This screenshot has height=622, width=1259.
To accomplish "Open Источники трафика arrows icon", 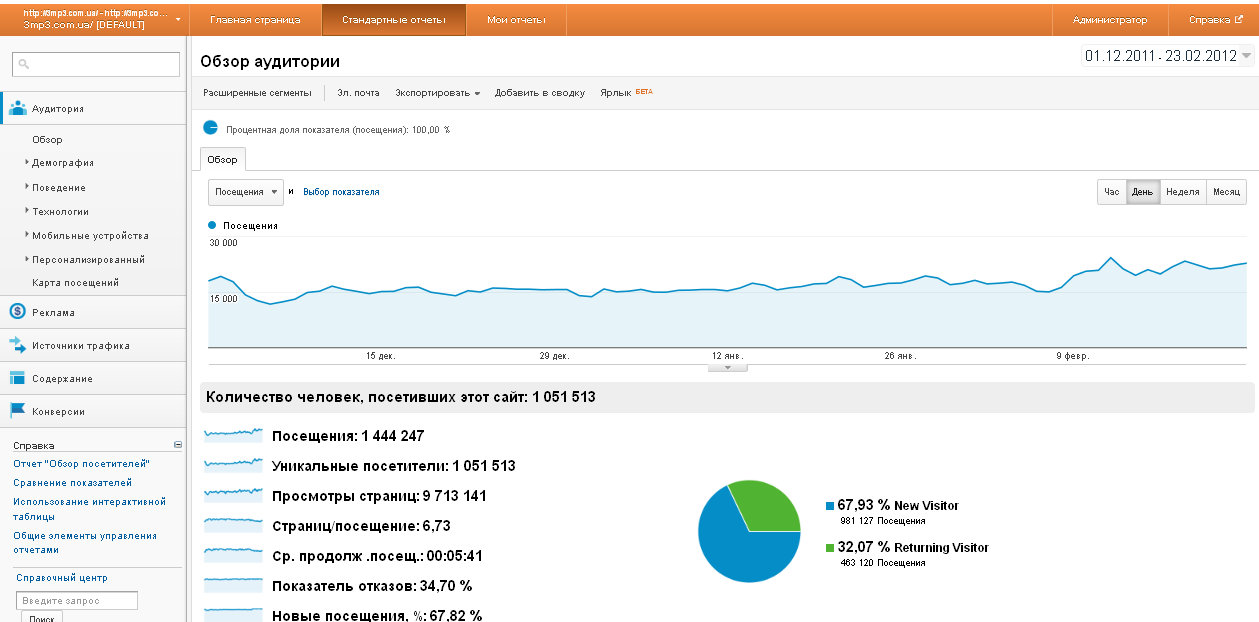I will pos(17,345).
